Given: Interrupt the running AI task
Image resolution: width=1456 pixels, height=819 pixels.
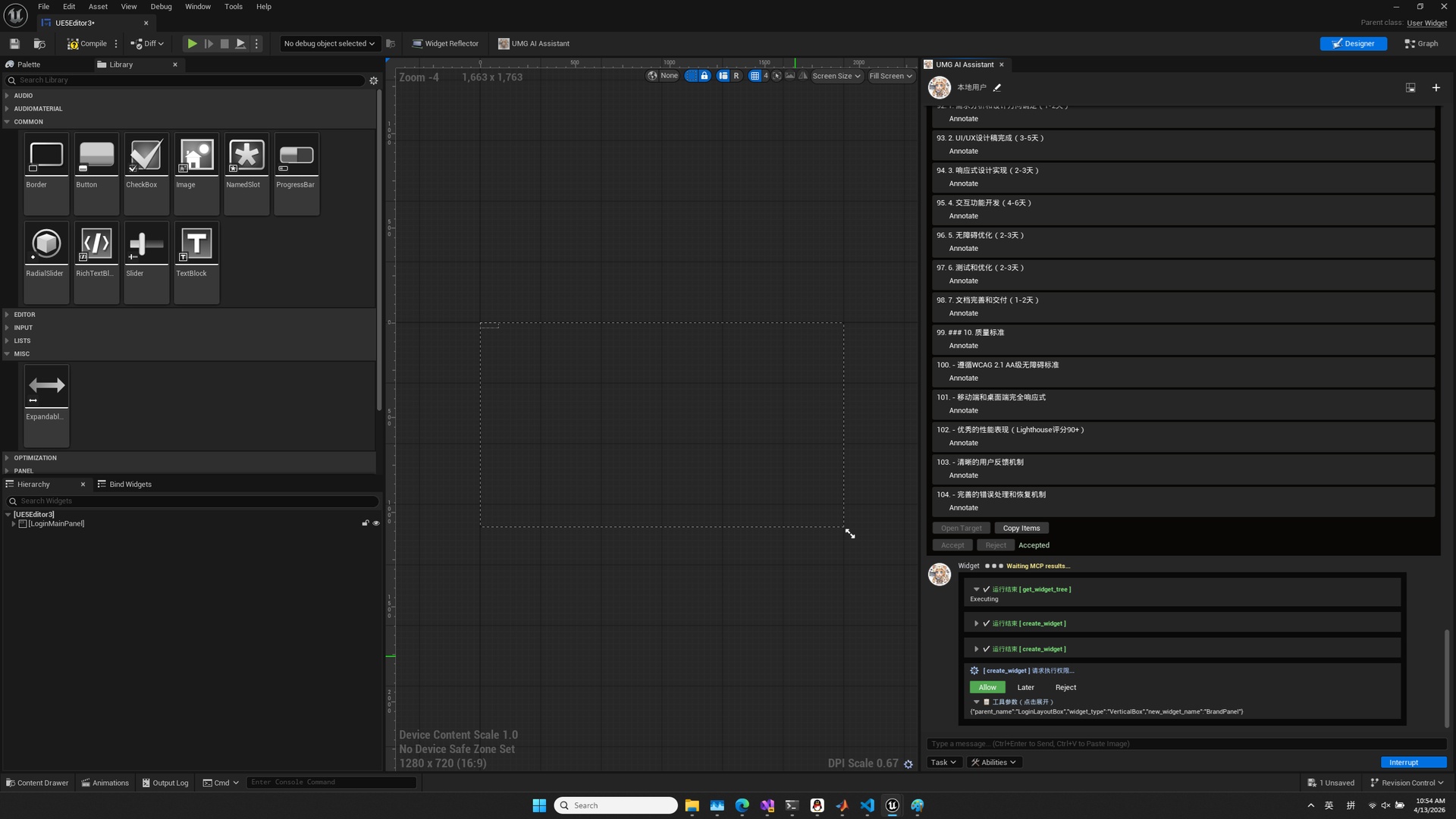Looking at the screenshot, I should pos(1414,763).
